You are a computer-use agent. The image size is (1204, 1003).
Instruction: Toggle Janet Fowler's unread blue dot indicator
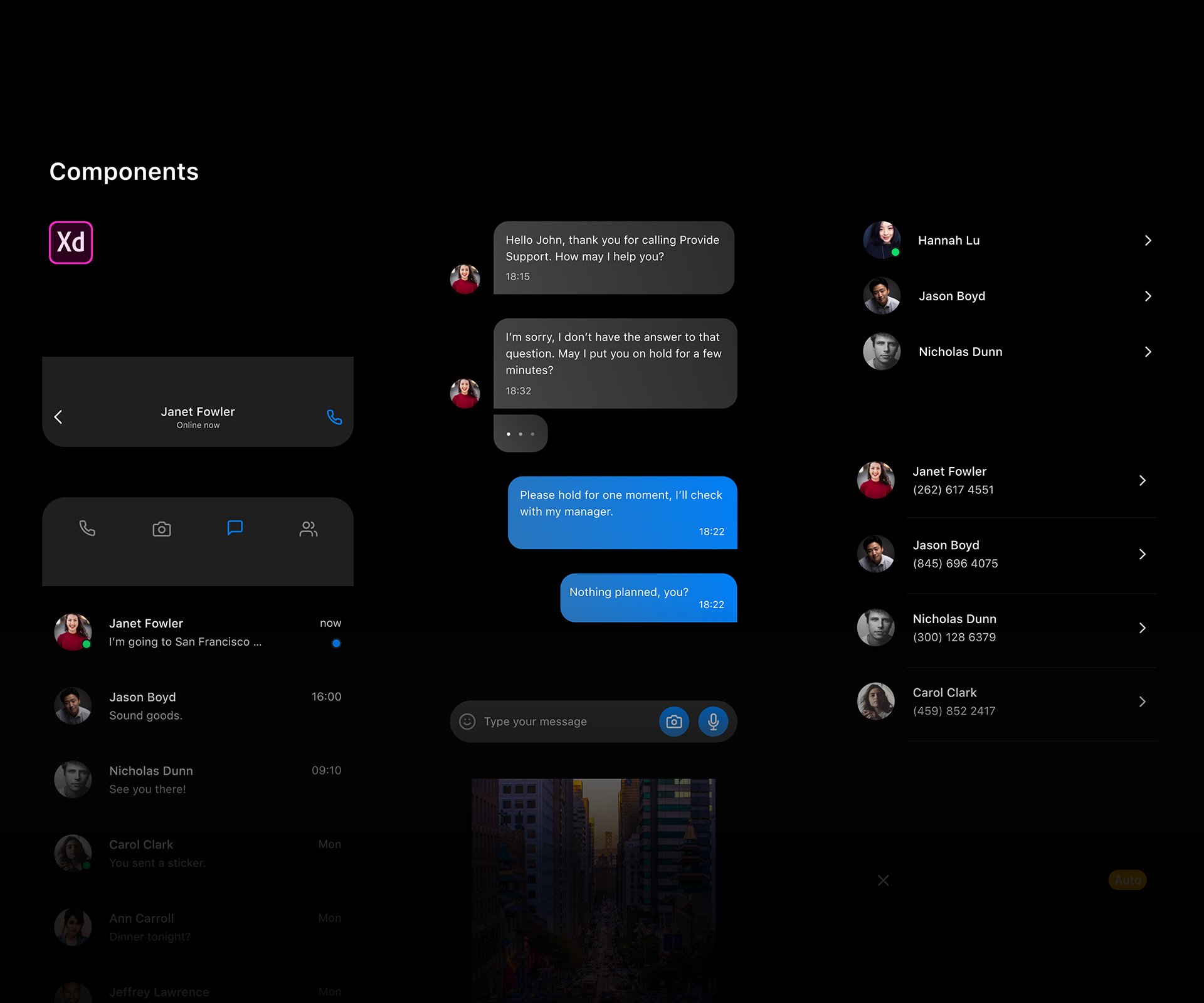tap(336, 643)
